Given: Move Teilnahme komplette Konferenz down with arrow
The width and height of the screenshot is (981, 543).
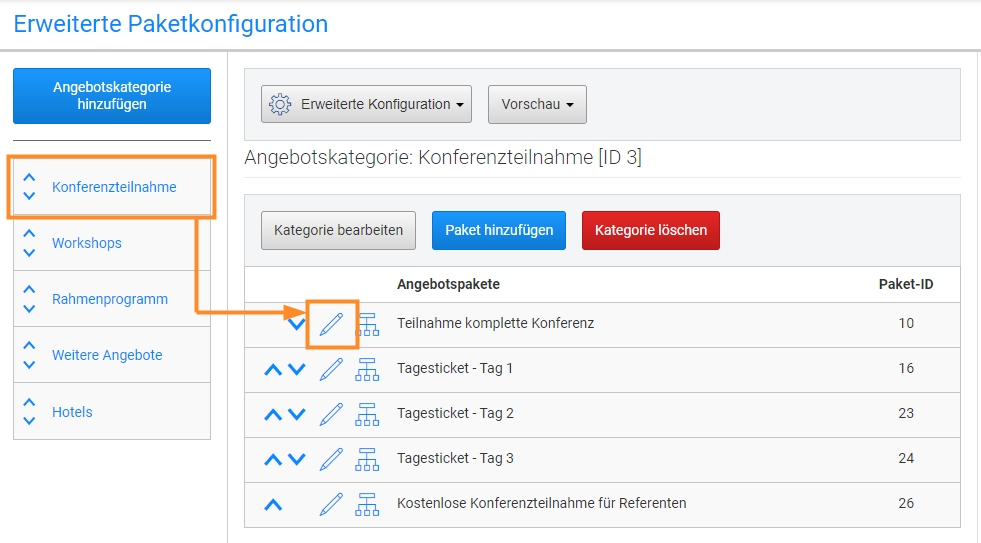Looking at the screenshot, I should coord(297,323).
